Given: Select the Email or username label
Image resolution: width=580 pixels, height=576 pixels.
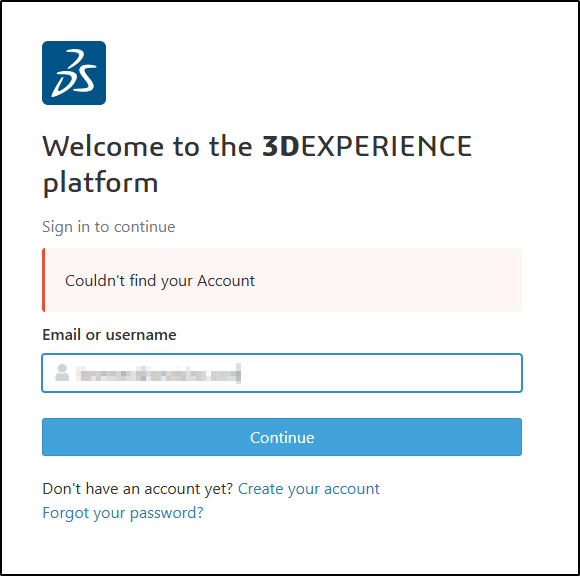Looking at the screenshot, I should pyautogui.click(x=109, y=335).
